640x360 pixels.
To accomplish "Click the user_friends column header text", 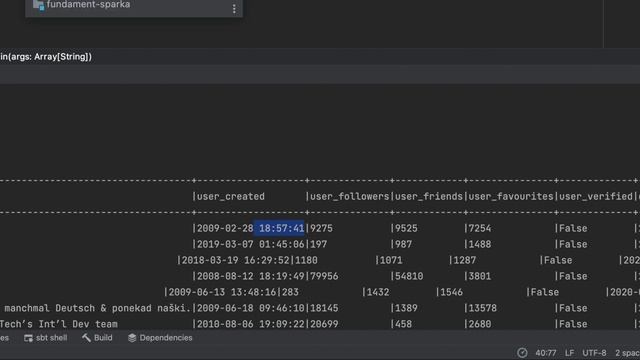I will point(429,197).
